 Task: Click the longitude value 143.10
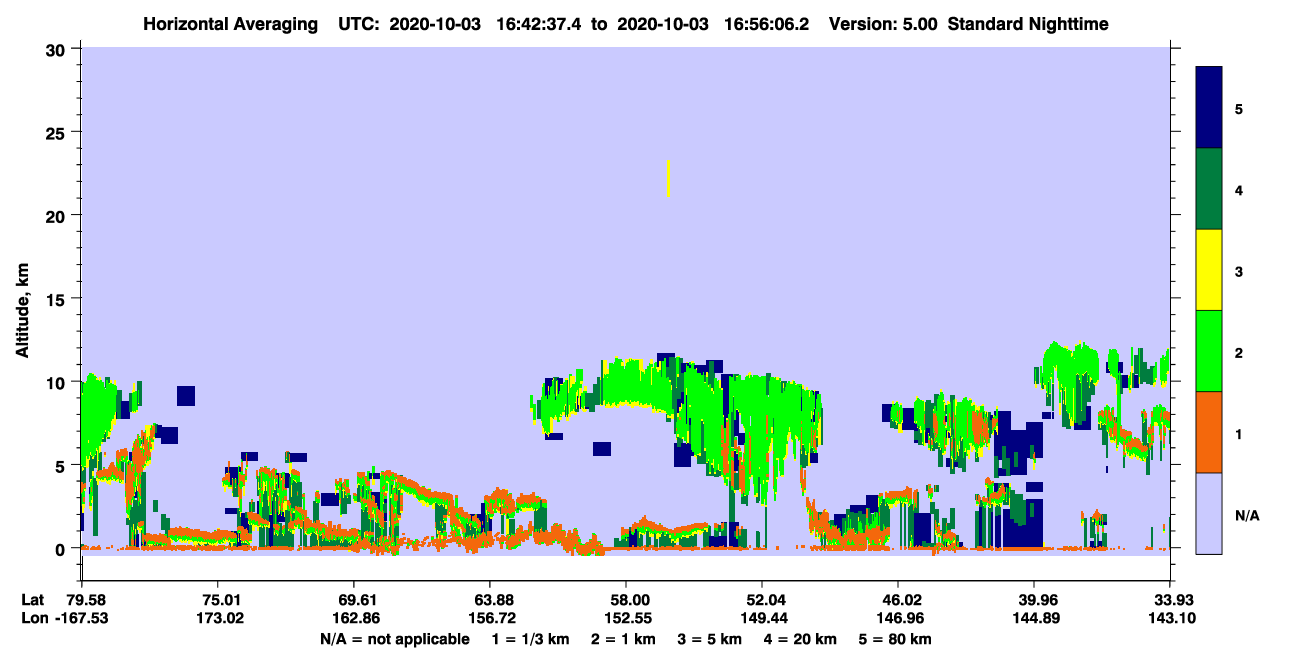click(1170, 618)
